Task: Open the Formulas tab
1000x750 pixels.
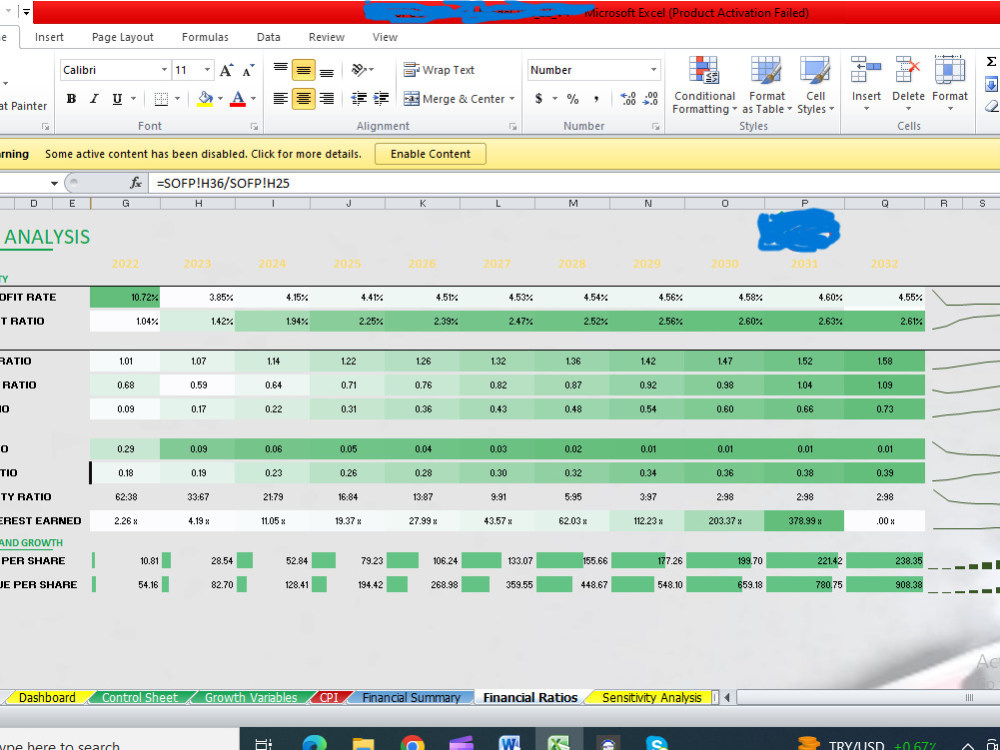Action: pos(205,37)
